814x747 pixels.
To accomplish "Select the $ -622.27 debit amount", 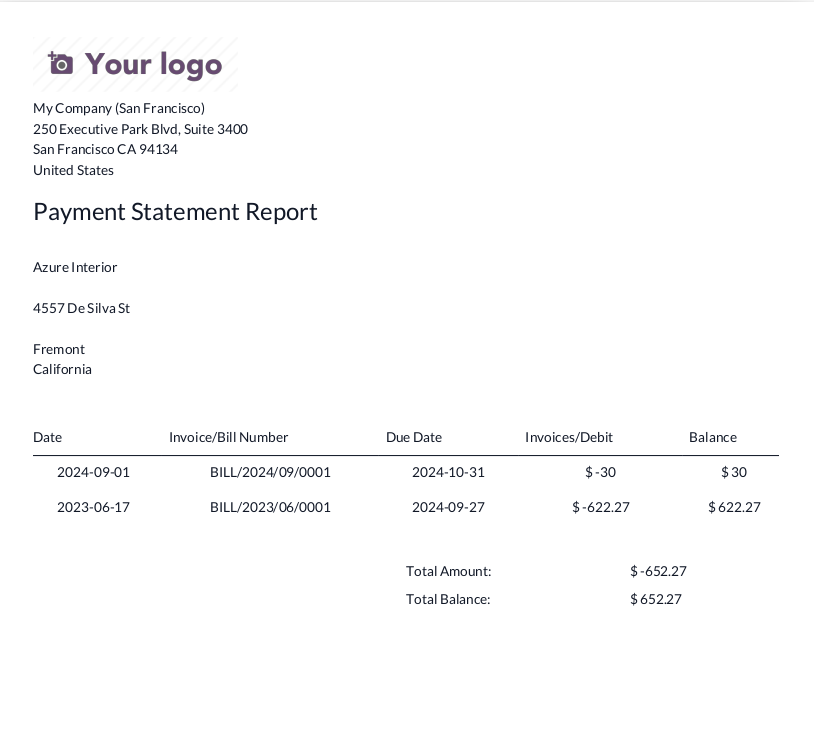I will (x=600, y=507).
